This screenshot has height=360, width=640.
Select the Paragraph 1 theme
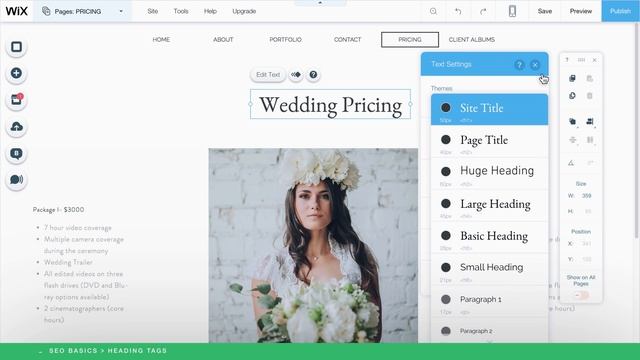point(489,300)
